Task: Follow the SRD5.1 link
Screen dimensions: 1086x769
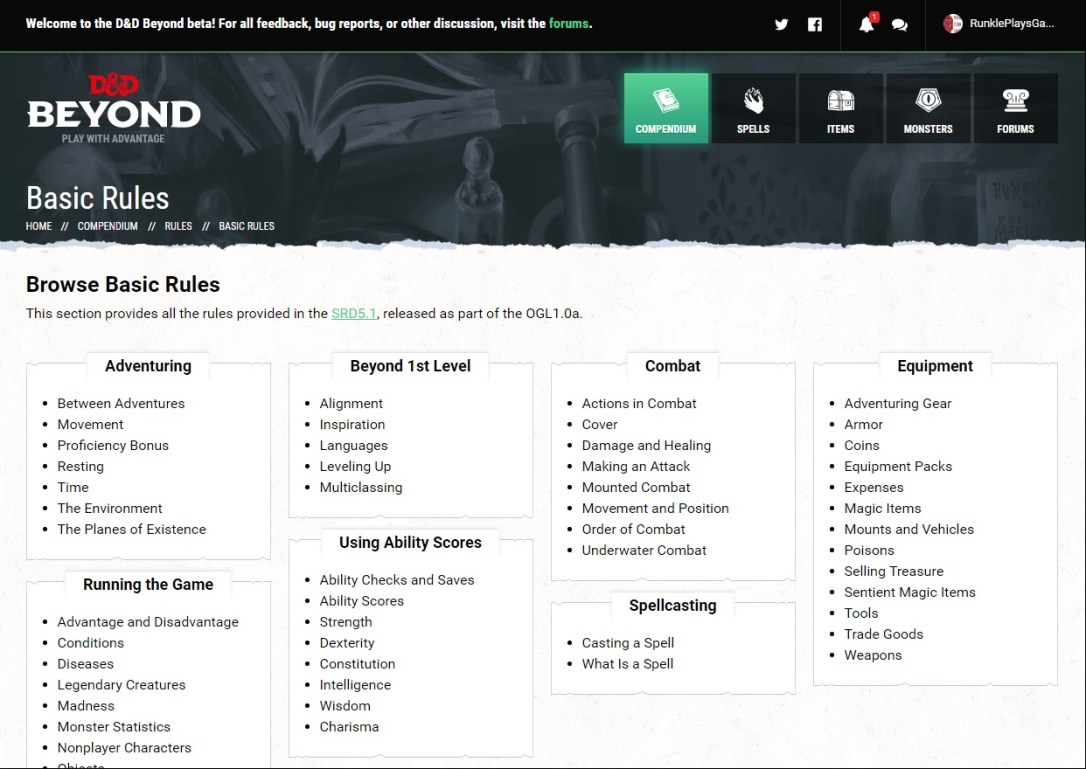Action: 354,313
